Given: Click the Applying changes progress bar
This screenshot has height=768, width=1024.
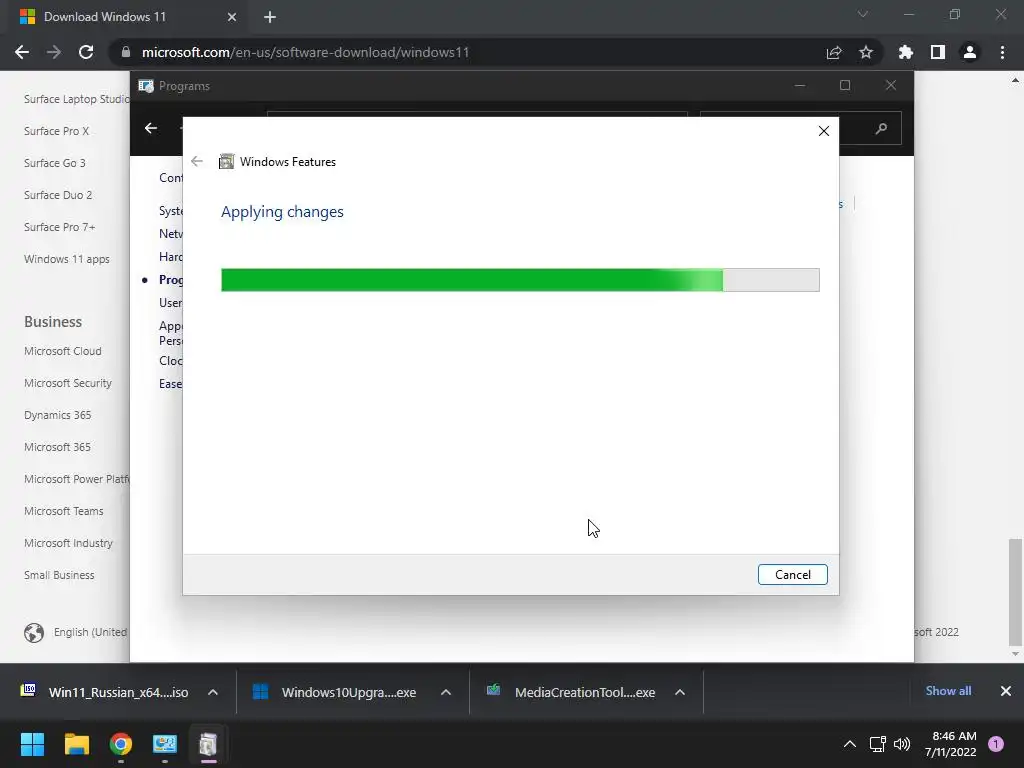Looking at the screenshot, I should [520, 280].
